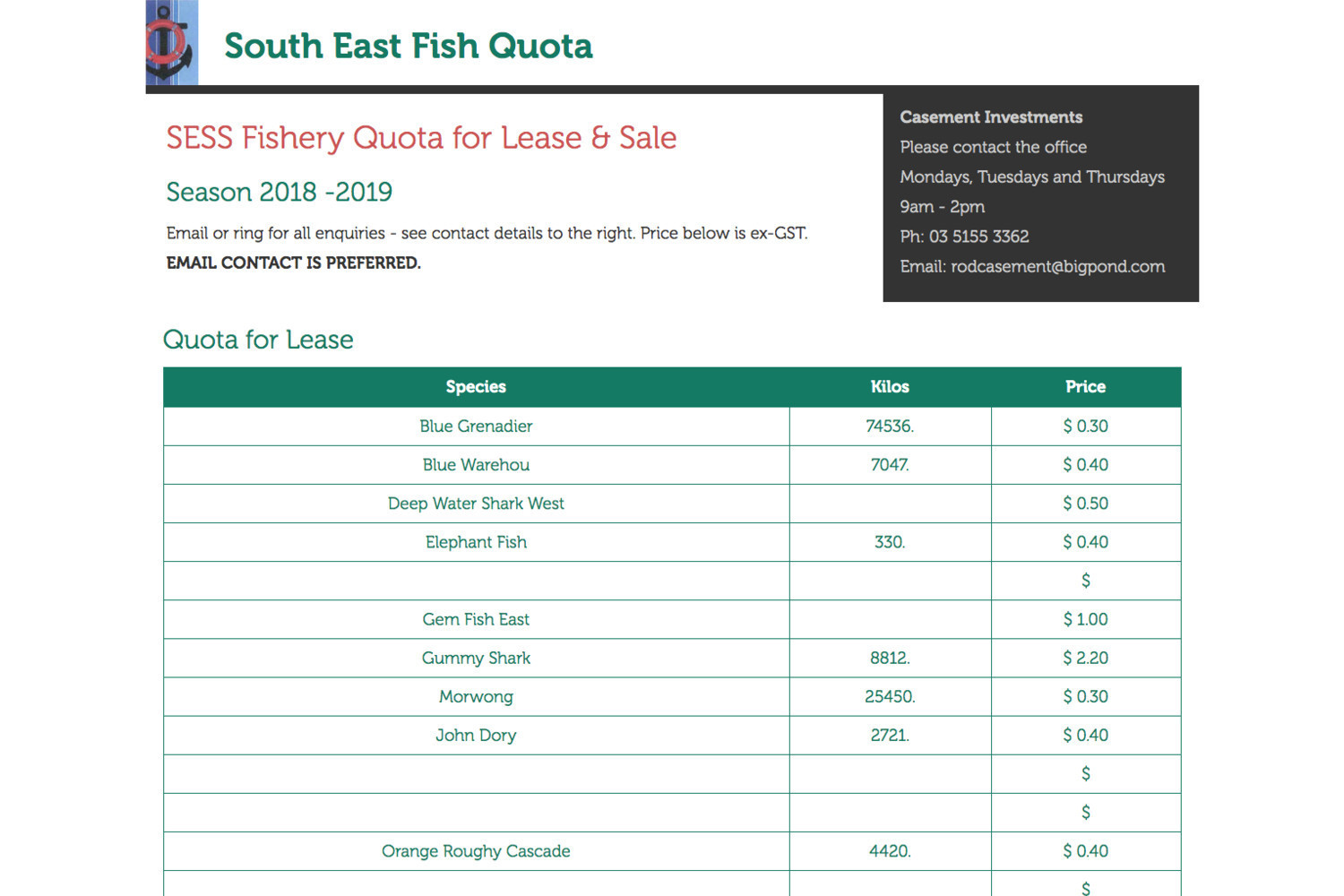Viewport: 1344px width, 896px height.
Task: Click the Quota for Lease heading
Action: pos(258,340)
